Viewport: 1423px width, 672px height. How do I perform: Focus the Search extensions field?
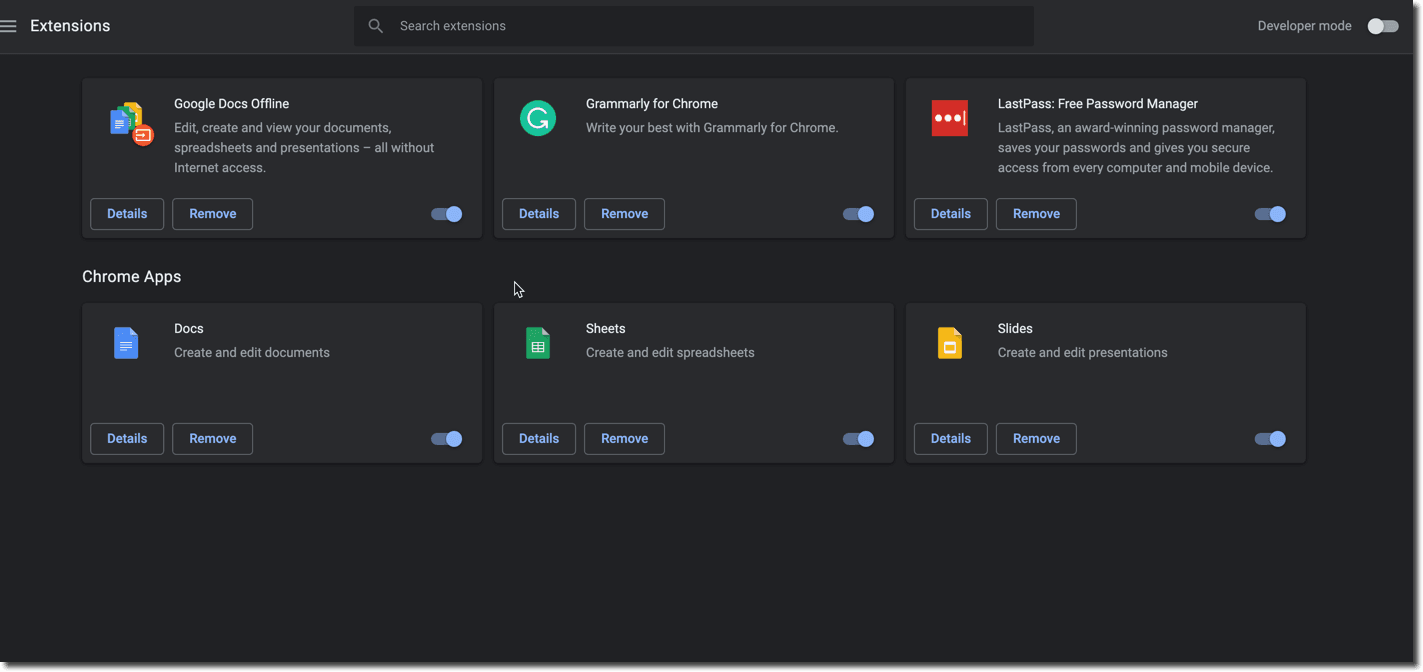click(x=694, y=26)
